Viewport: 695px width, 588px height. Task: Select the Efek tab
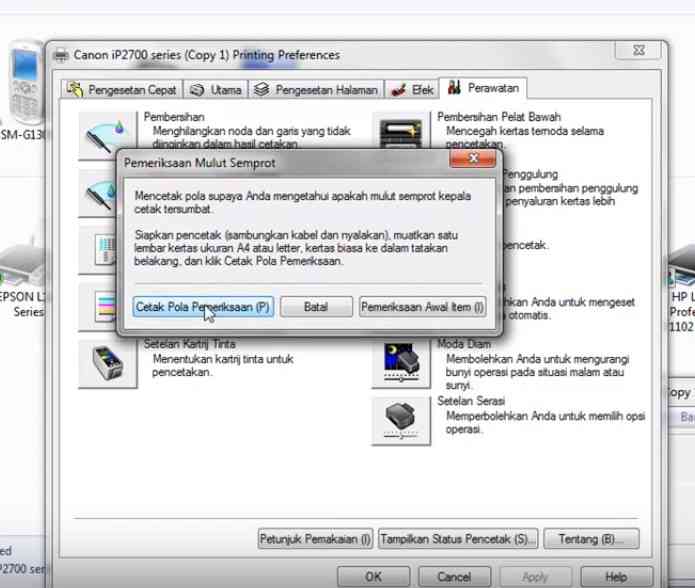coord(412,90)
